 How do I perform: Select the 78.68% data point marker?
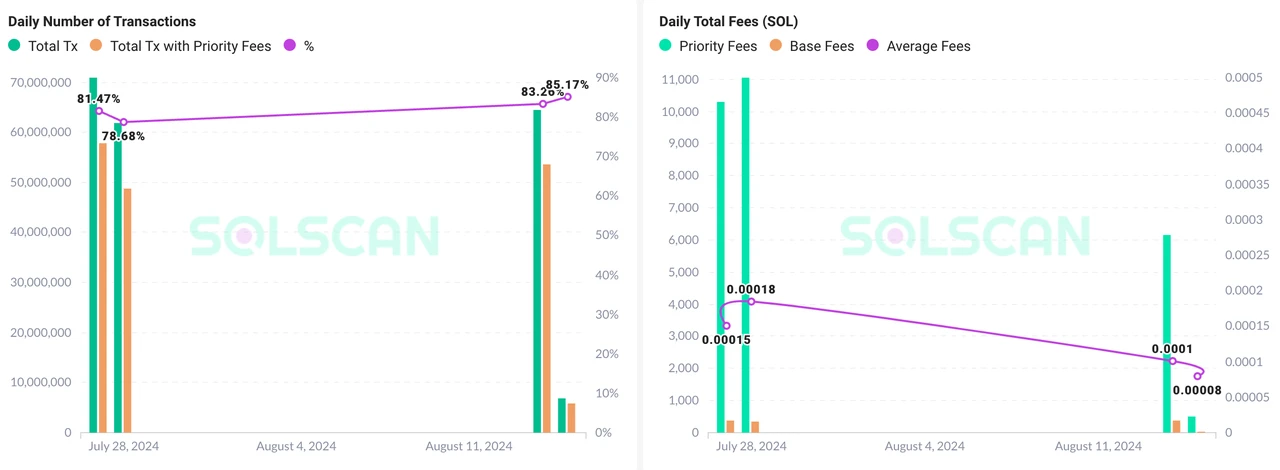point(123,122)
